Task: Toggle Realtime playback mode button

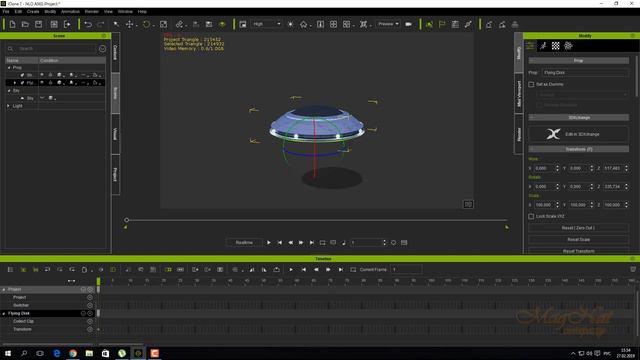Action: pyautogui.click(x=244, y=242)
